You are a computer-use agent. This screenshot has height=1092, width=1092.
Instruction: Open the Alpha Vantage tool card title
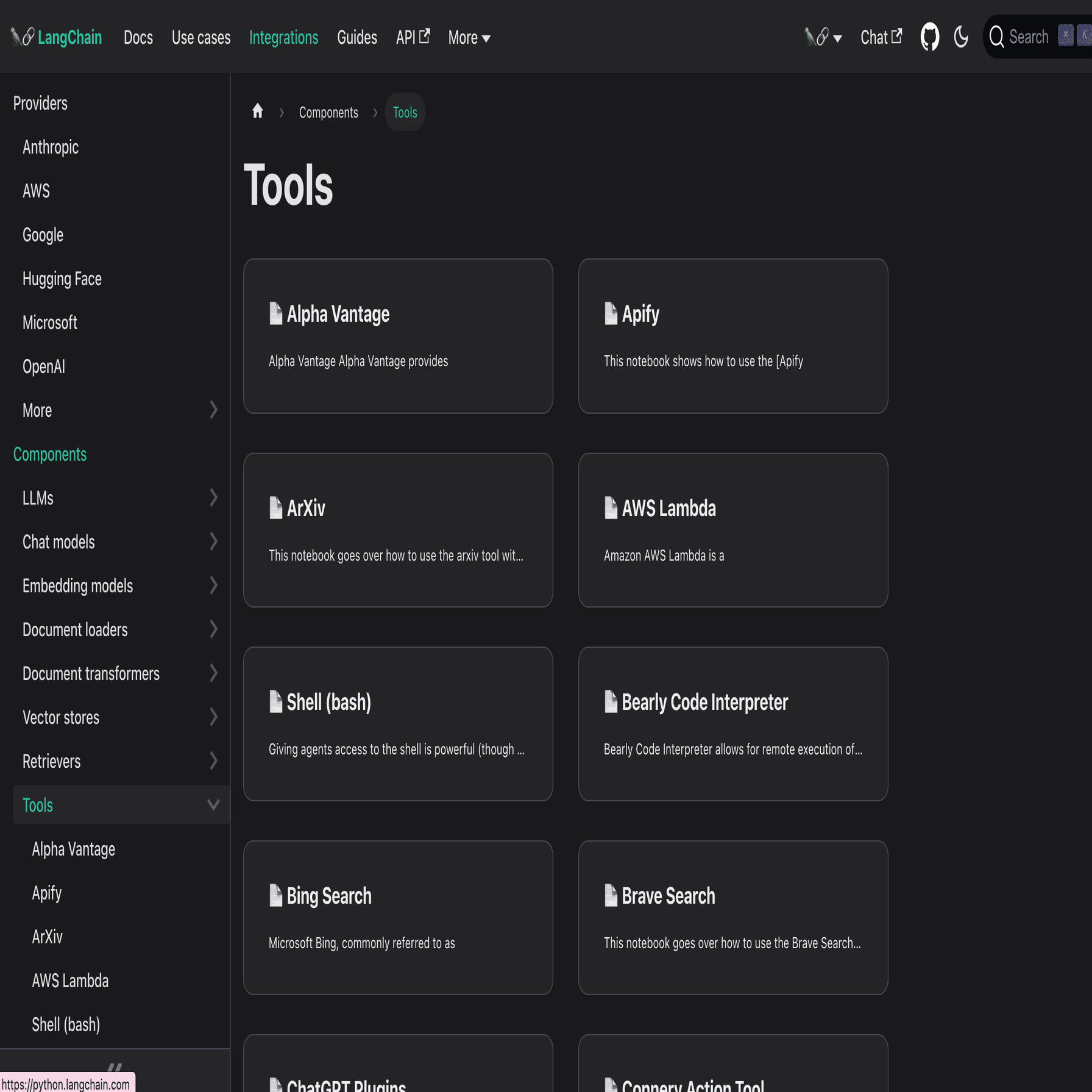pos(338,314)
